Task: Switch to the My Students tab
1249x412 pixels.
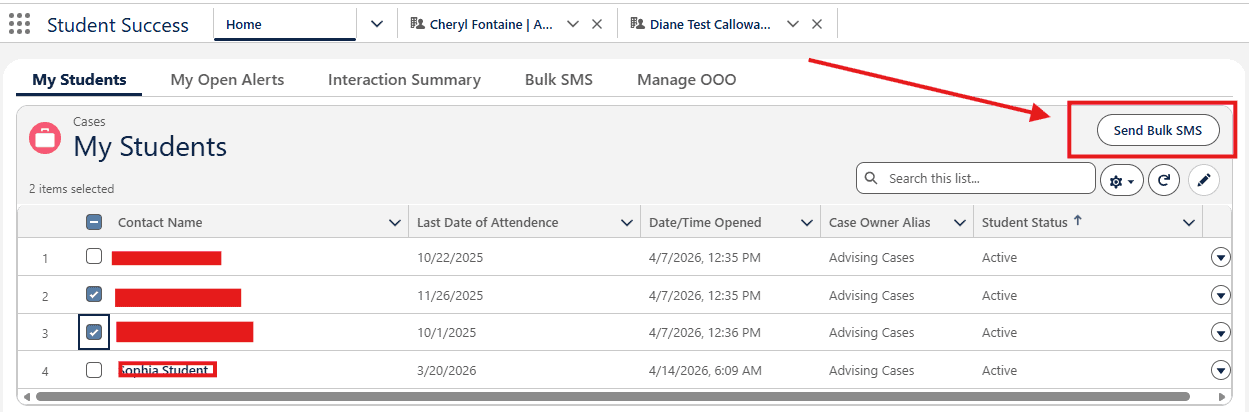Action: [79, 79]
